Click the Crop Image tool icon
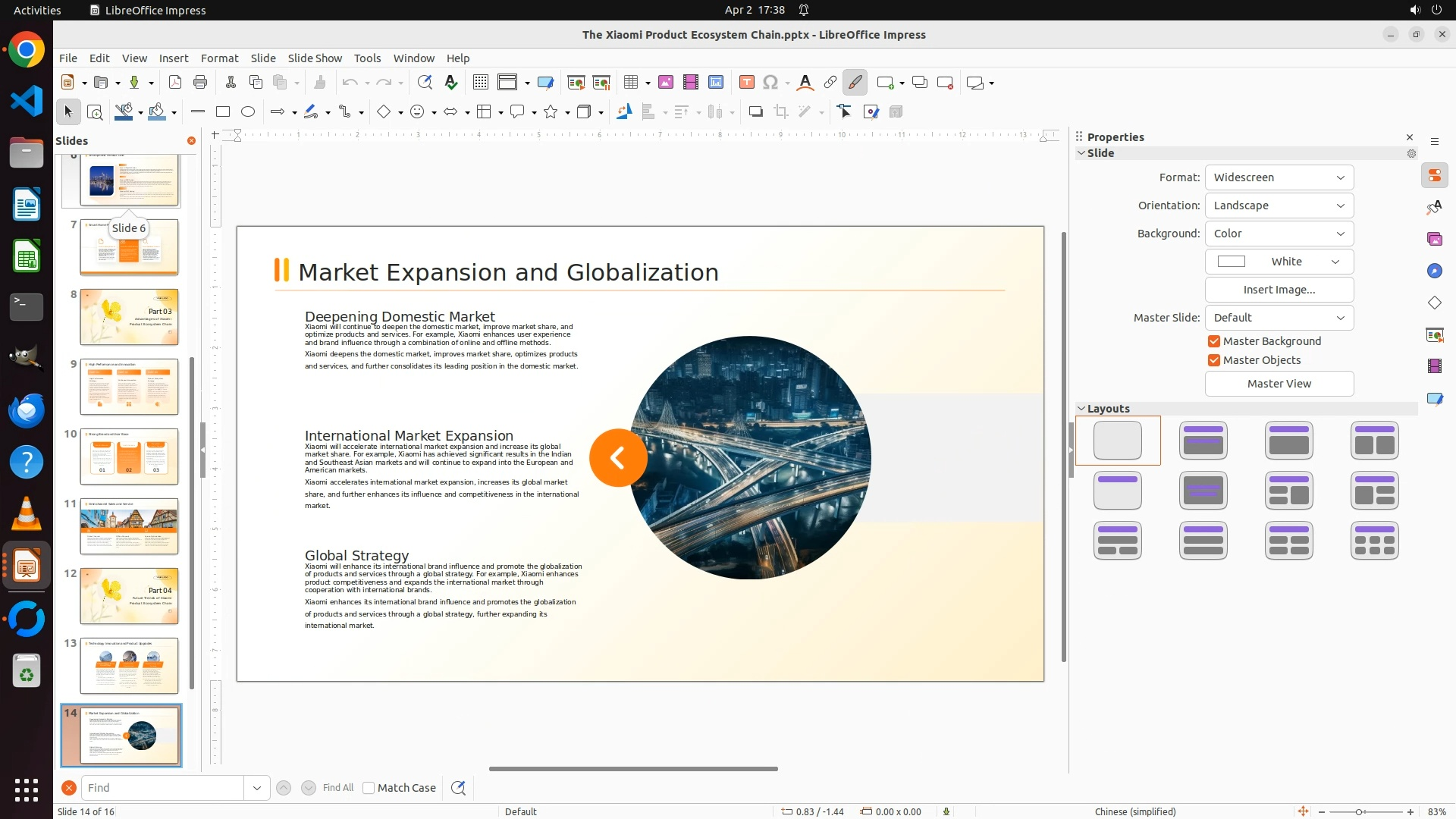Screen dimensions: 1456x819 [781, 112]
